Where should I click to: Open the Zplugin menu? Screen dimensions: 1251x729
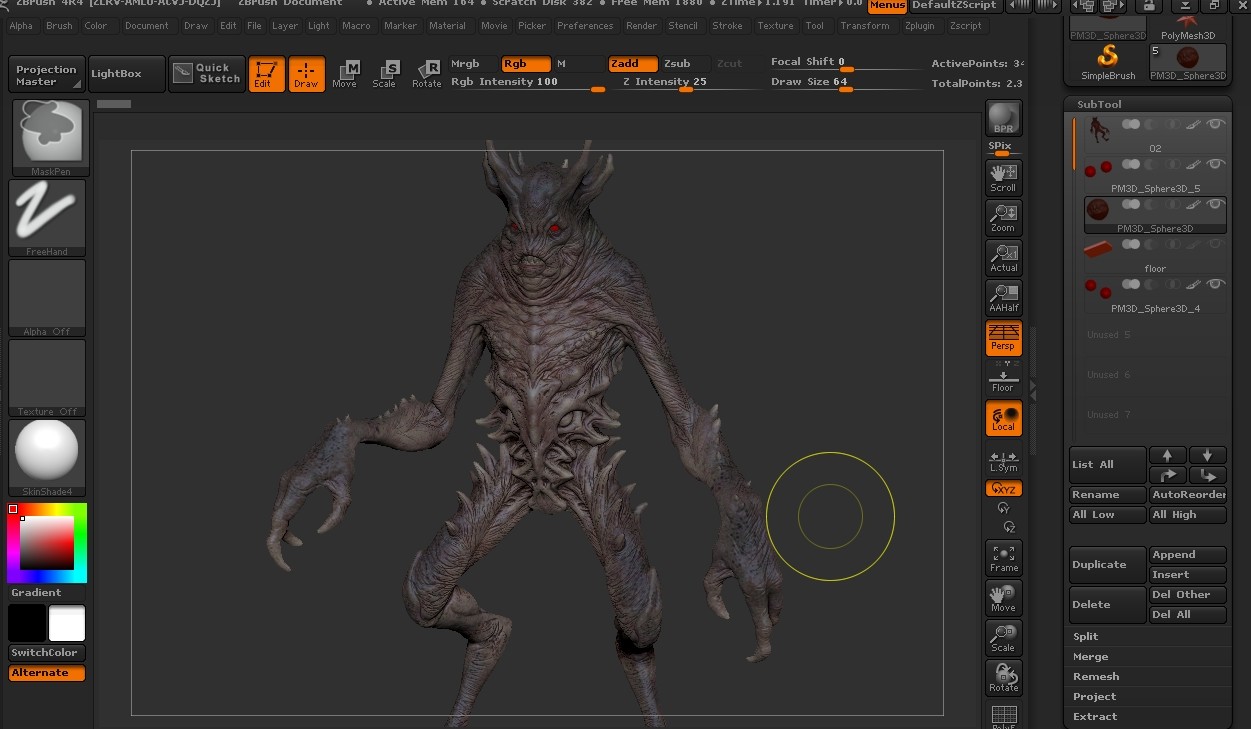pyautogui.click(x=919, y=26)
